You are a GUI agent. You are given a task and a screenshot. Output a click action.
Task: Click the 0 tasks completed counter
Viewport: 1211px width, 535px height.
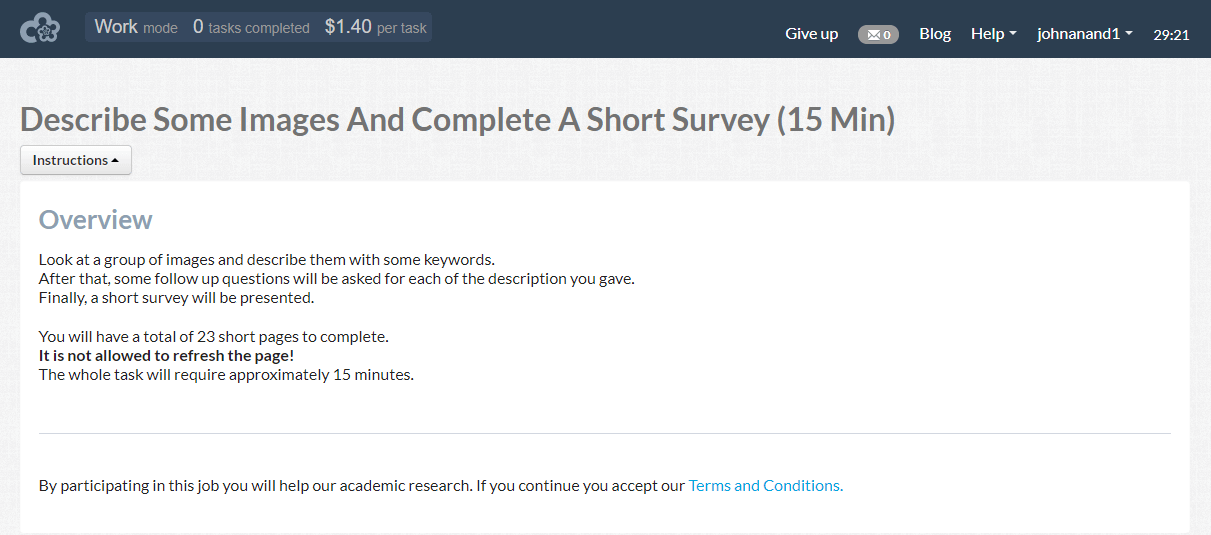click(x=251, y=27)
